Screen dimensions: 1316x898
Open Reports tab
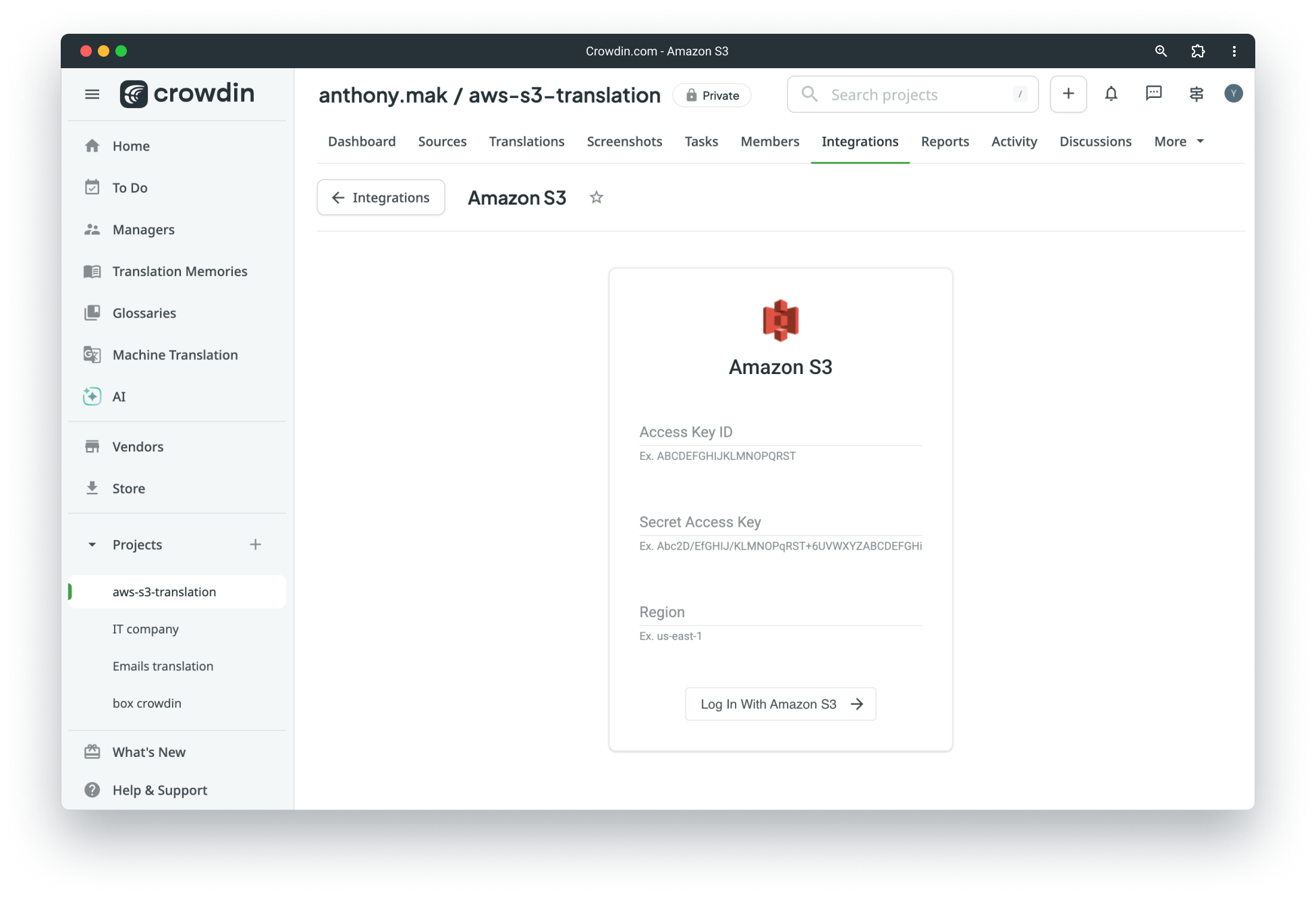945,142
